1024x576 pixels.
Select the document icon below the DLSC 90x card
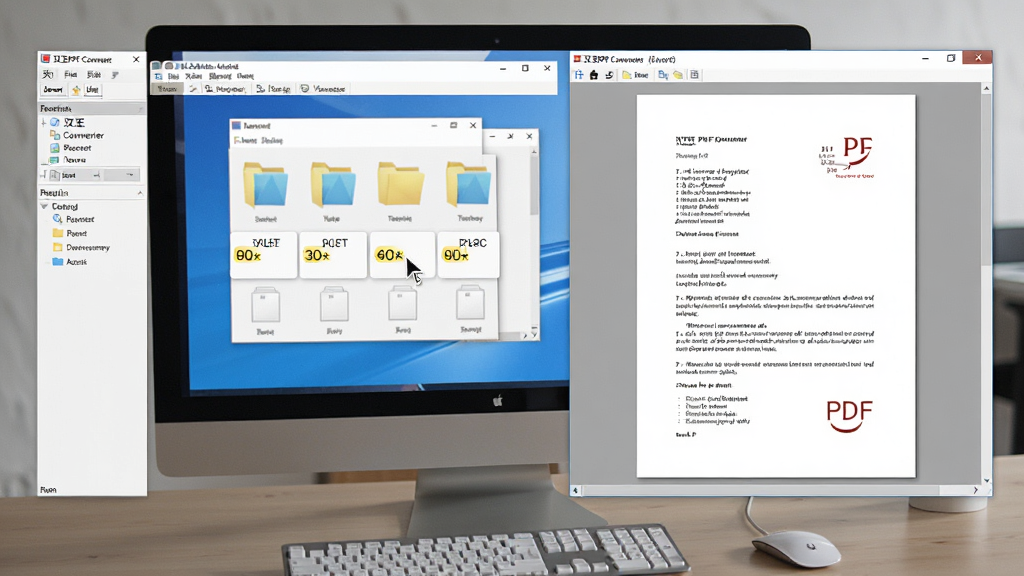470,302
